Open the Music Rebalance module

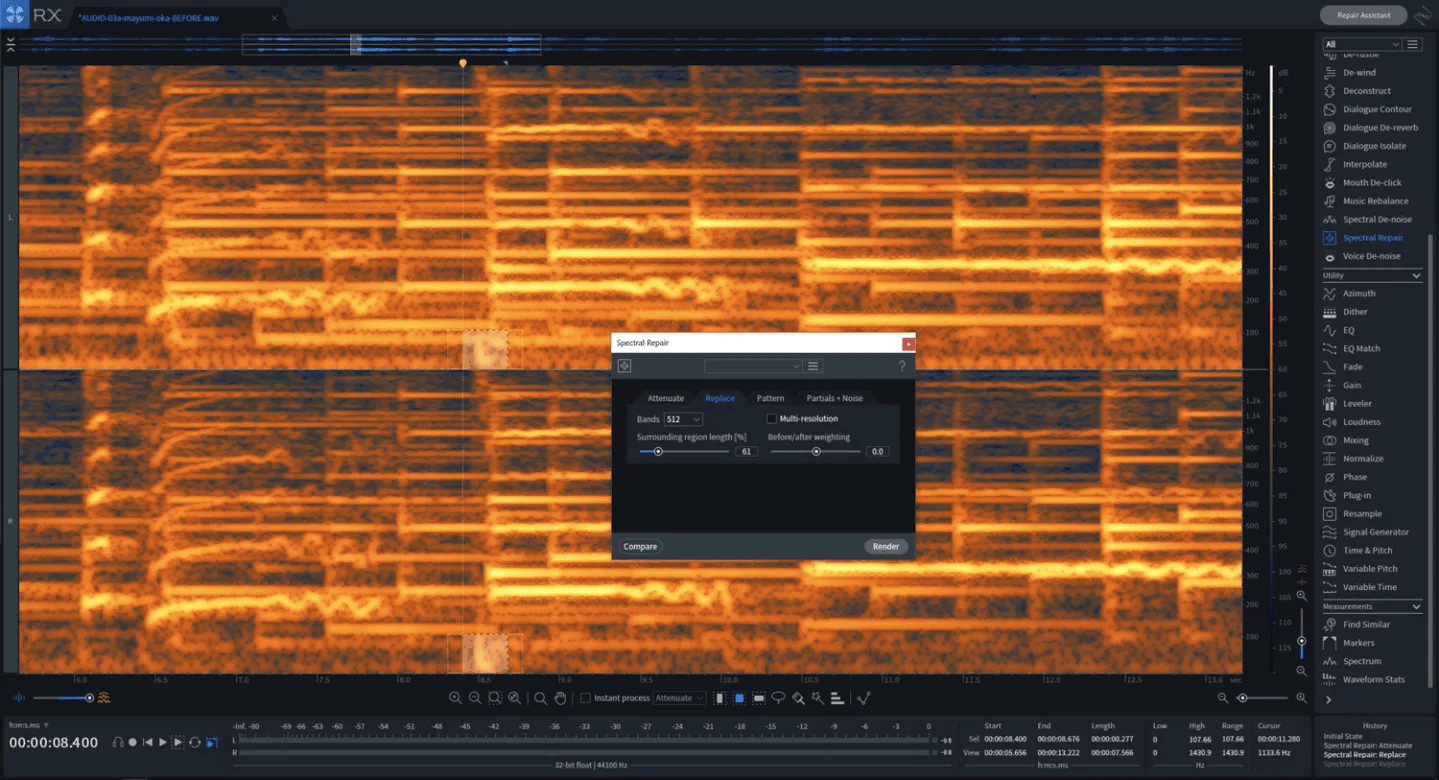(x=1375, y=201)
